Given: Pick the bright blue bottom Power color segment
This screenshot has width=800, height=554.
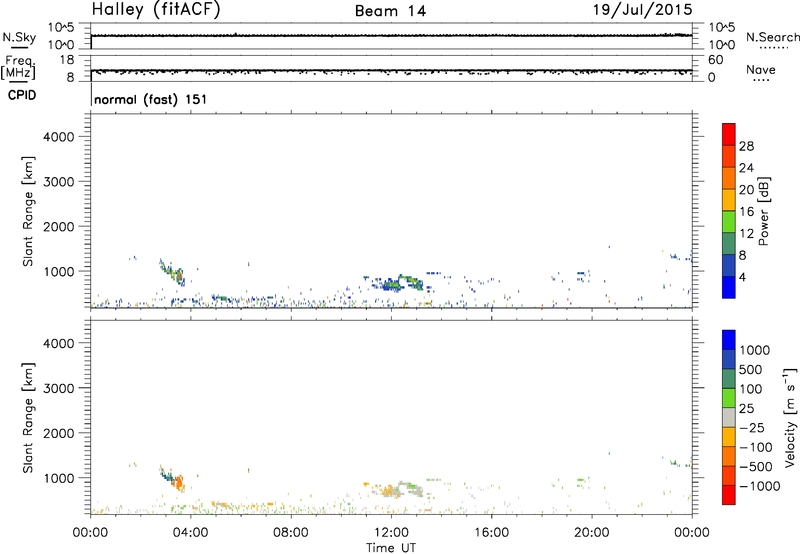Looking at the screenshot, I should [x=729, y=287].
